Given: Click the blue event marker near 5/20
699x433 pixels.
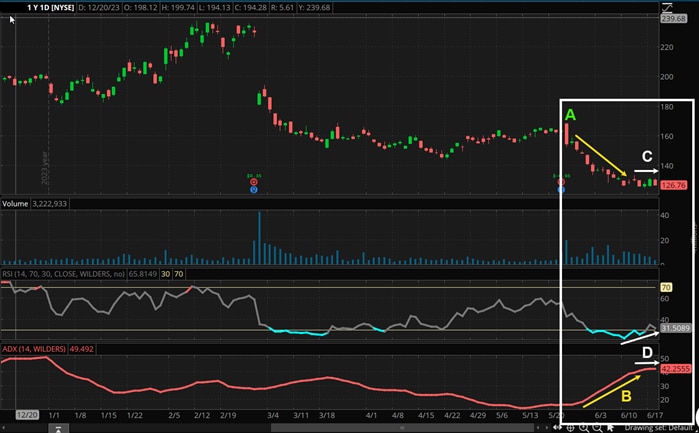Looking at the screenshot, I should (561, 190).
